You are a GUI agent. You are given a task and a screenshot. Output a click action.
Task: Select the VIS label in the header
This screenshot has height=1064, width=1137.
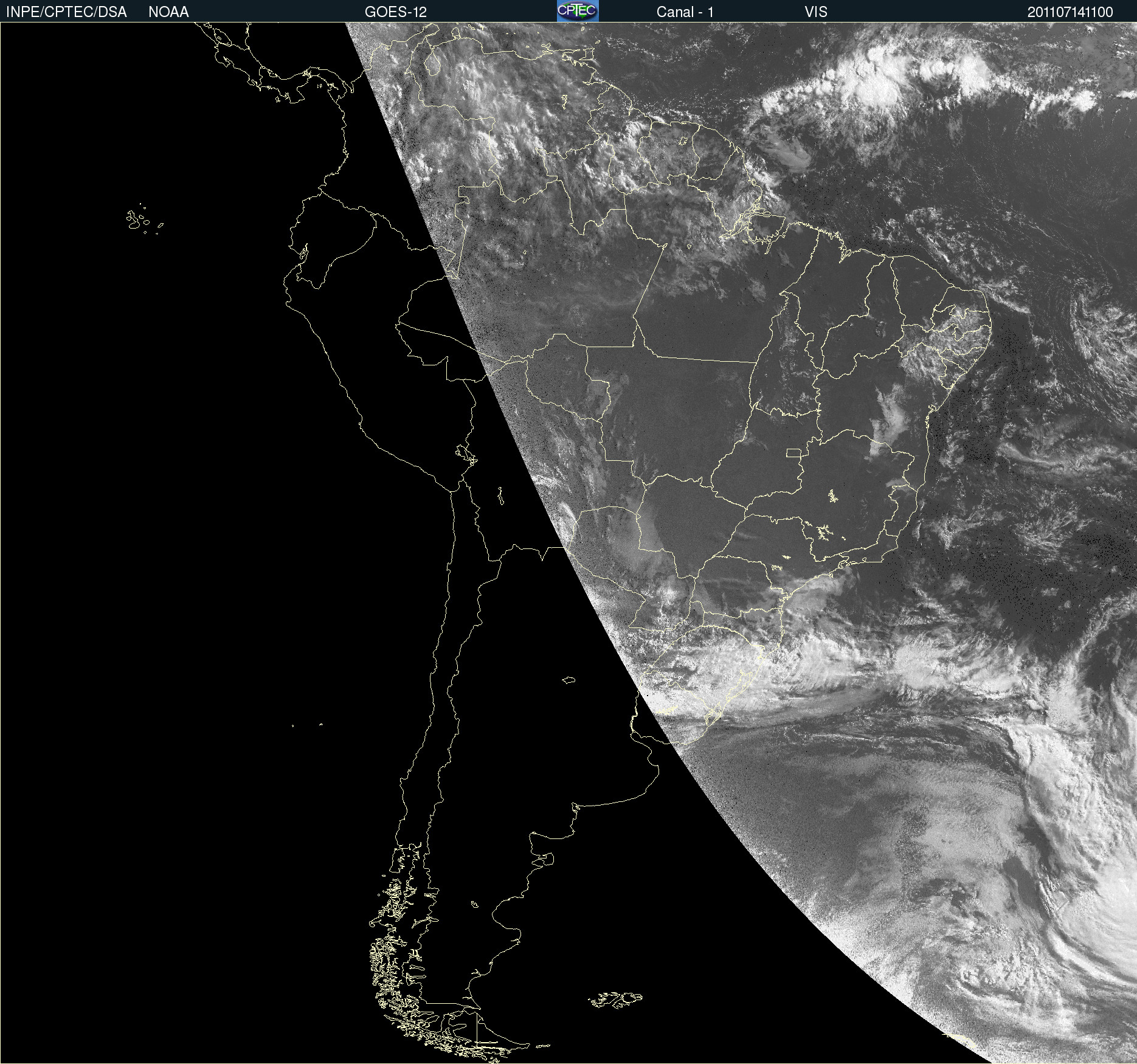[816, 12]
